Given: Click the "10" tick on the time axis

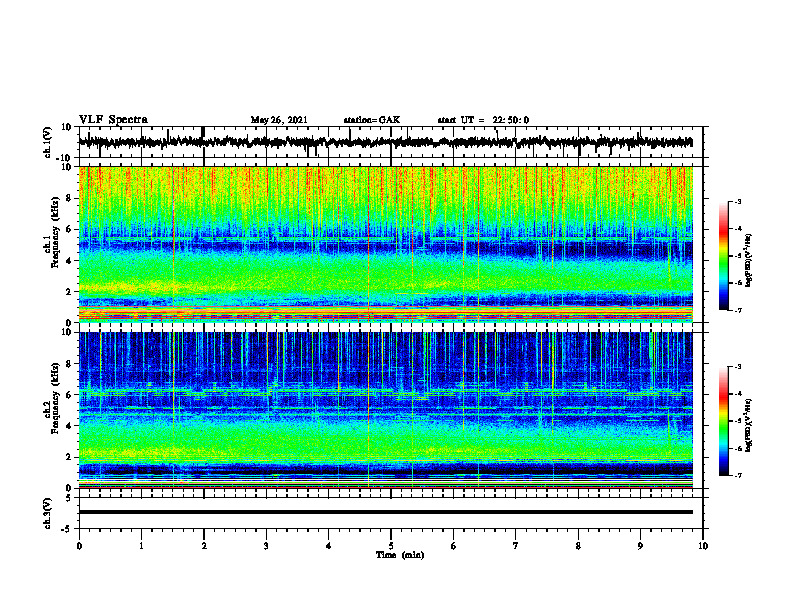Looking at the screenshot, I should tap(703, 546).
